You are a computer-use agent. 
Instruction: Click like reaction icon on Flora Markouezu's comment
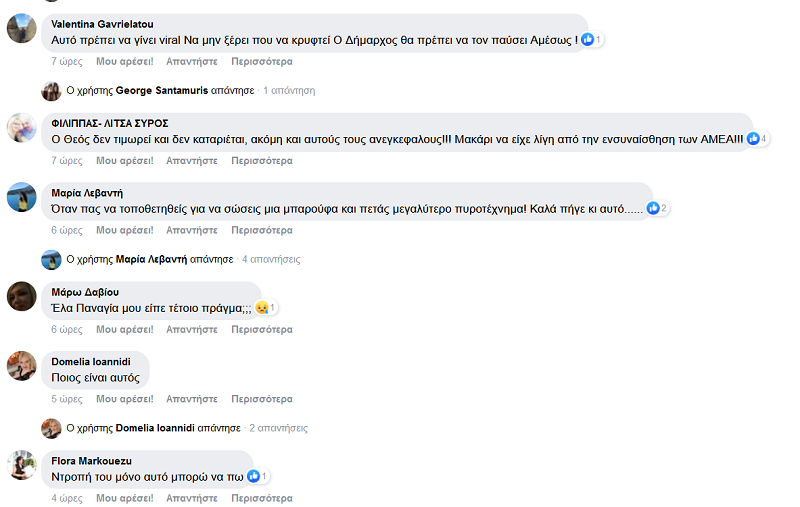pos(253,477)
